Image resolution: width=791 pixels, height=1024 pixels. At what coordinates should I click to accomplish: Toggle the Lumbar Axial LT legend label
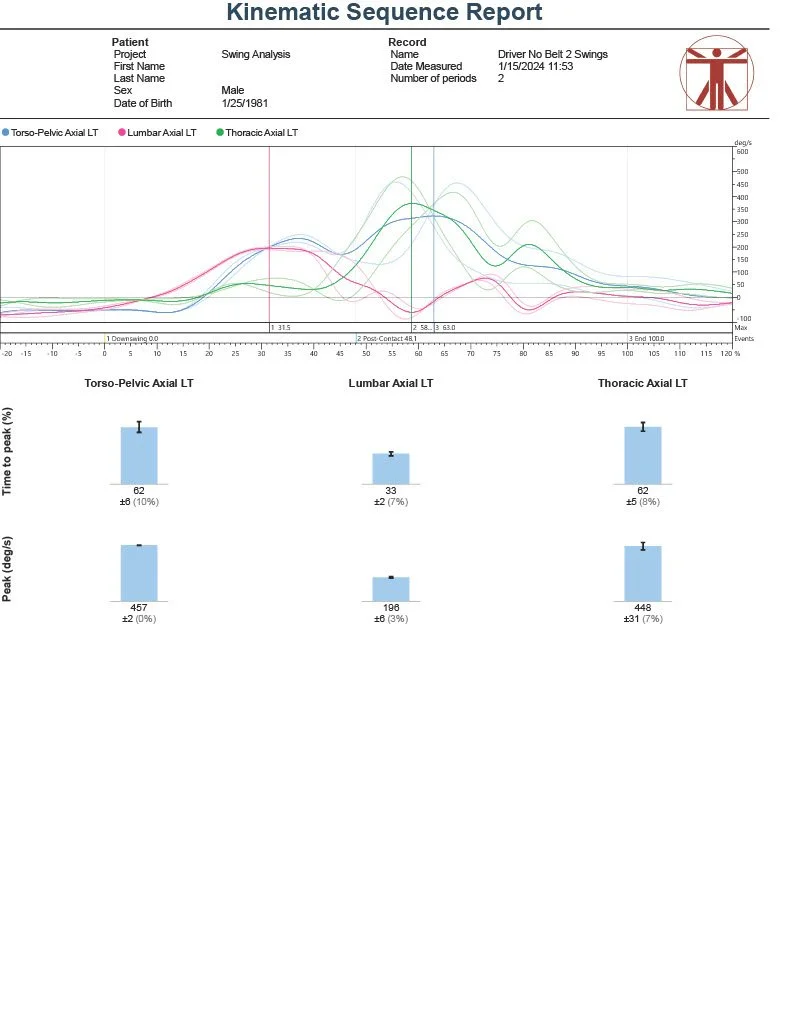pos(163,132)
